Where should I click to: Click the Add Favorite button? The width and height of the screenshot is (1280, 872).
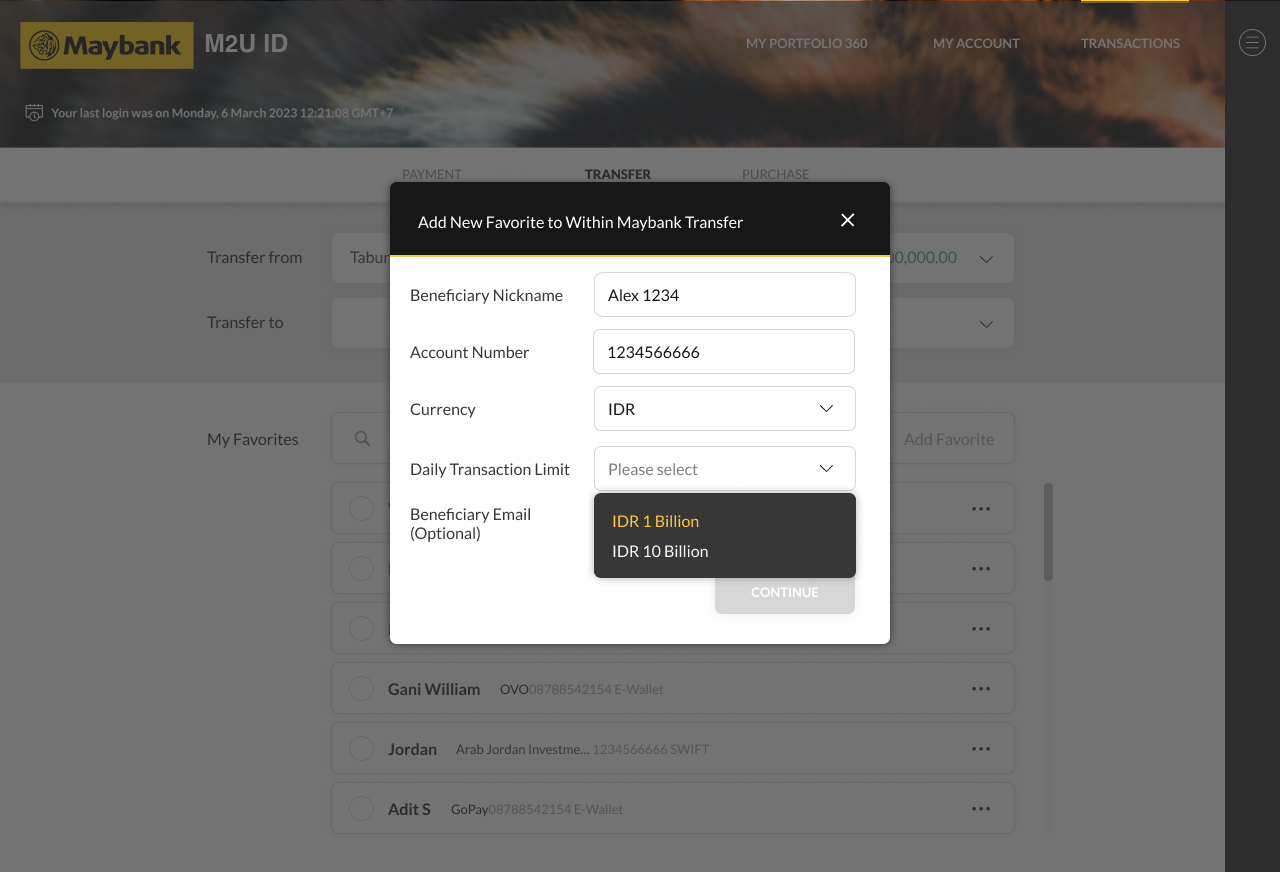click(948, 439)
